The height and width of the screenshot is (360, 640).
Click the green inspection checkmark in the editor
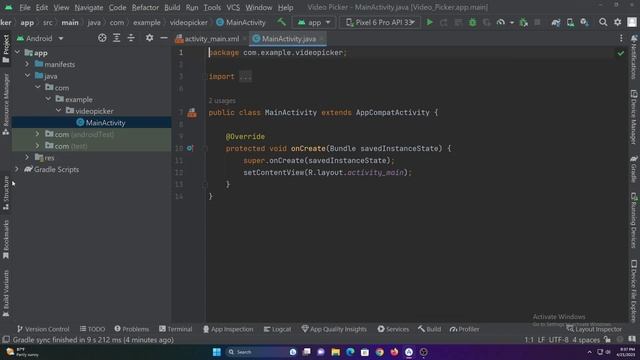621,53
